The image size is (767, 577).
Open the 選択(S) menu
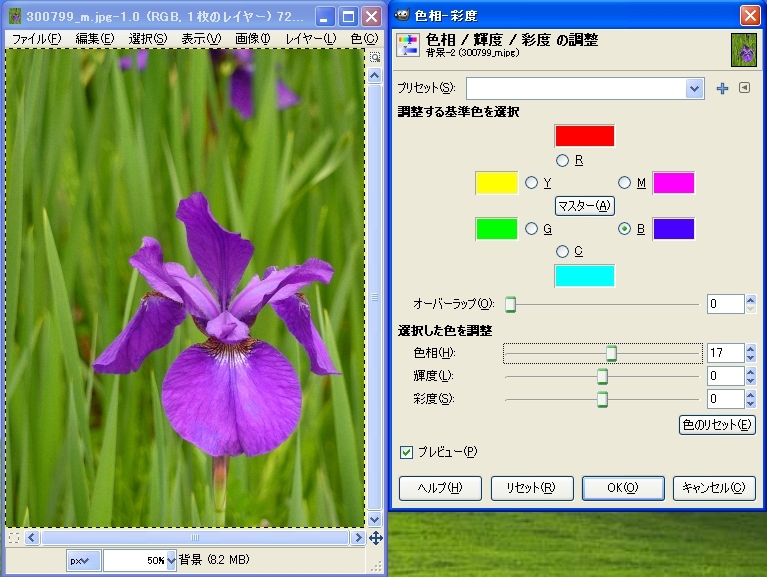coord(148,39)
